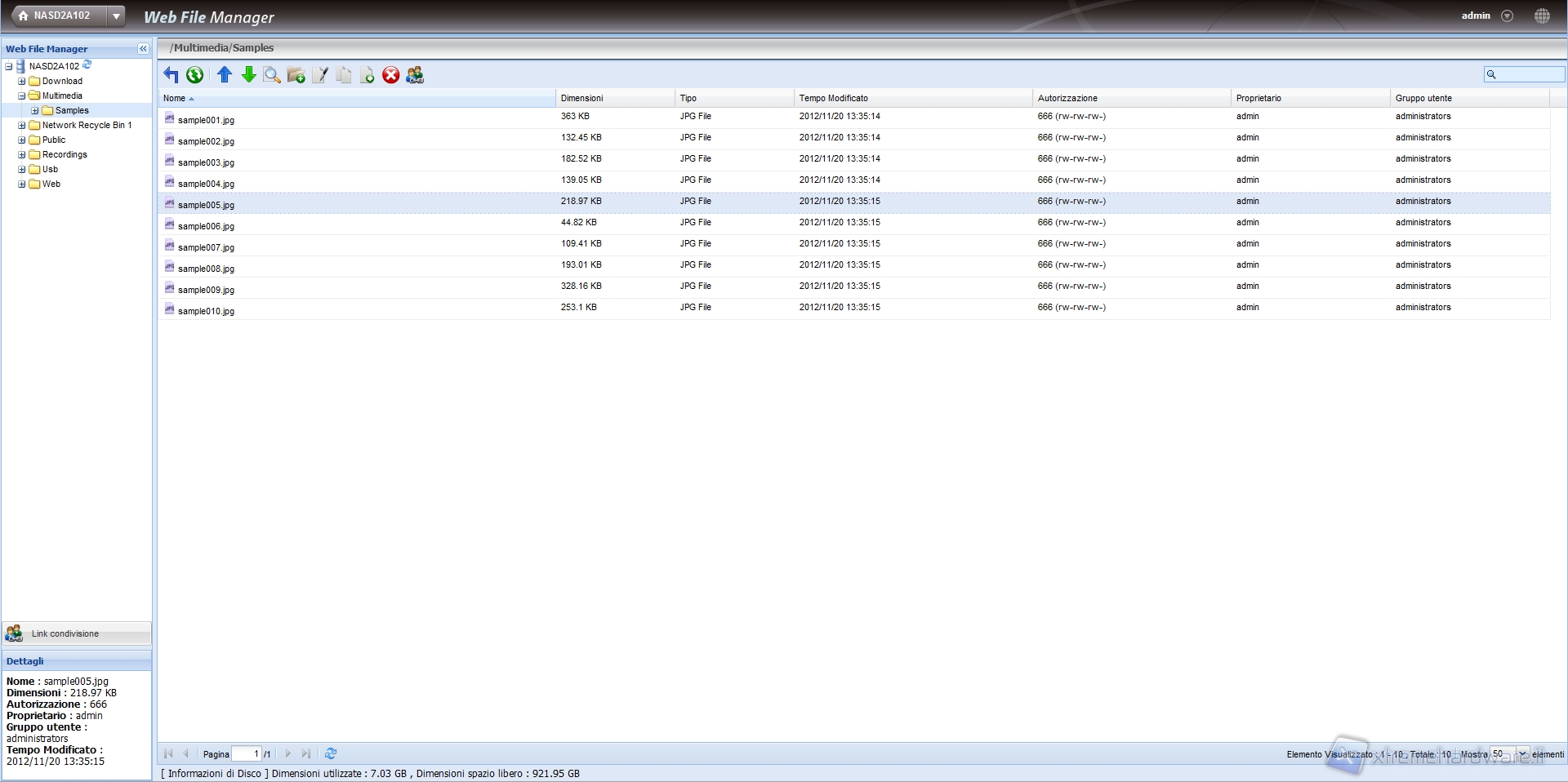
Task: Click the green circular refresh toolbar icon
Action: point(194,75)
